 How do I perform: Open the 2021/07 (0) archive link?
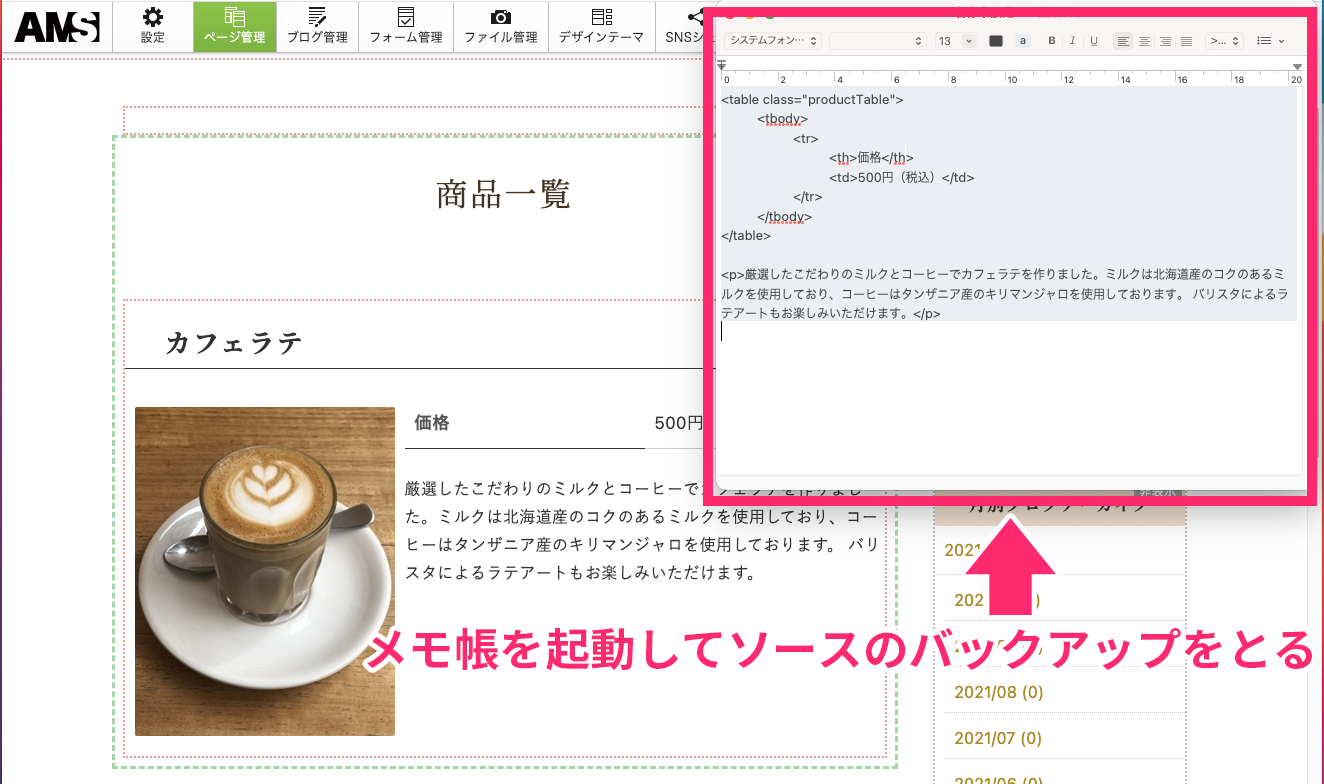click(x=998, y=739)
